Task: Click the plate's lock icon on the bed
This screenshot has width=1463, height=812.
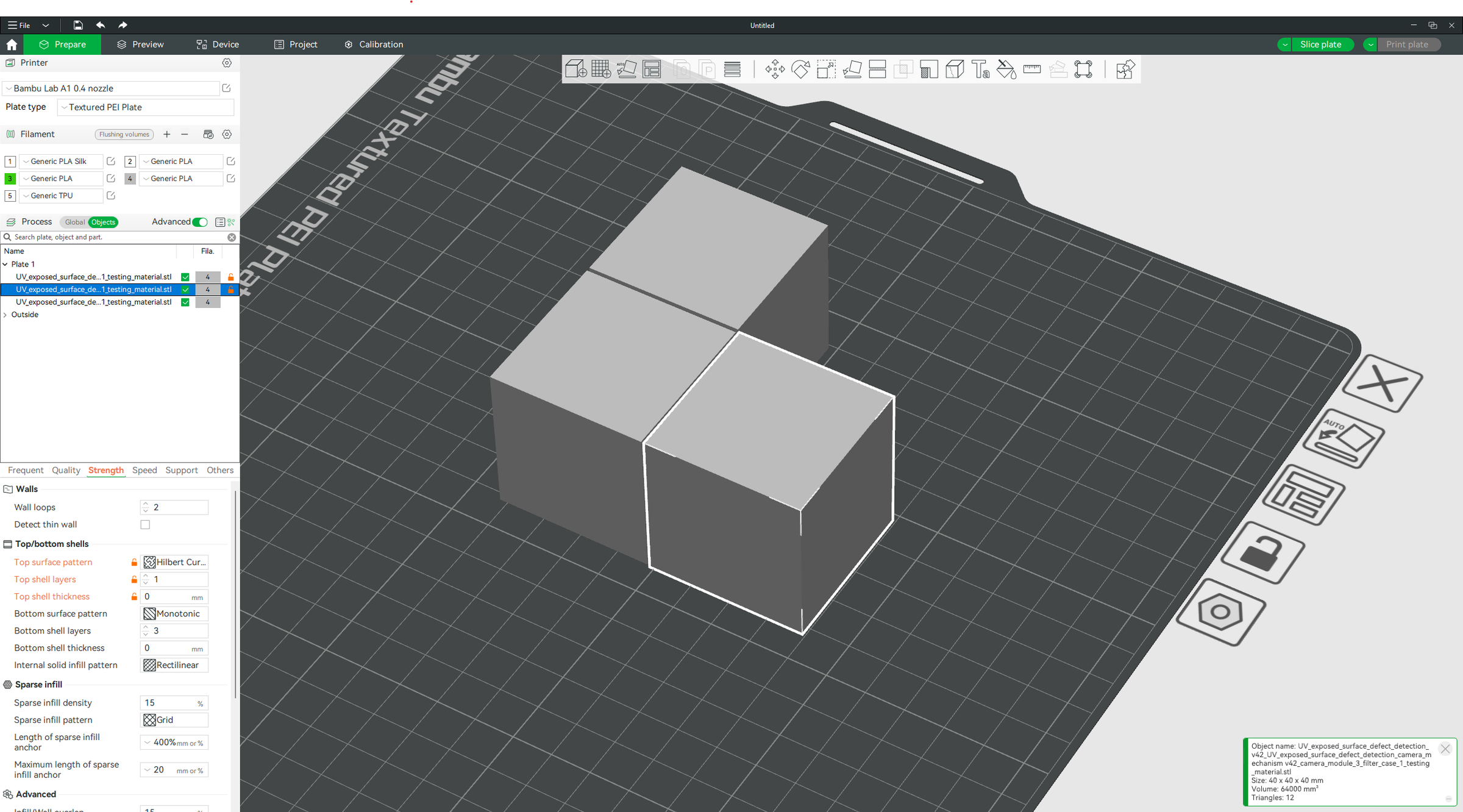Action: [1262, 554]
